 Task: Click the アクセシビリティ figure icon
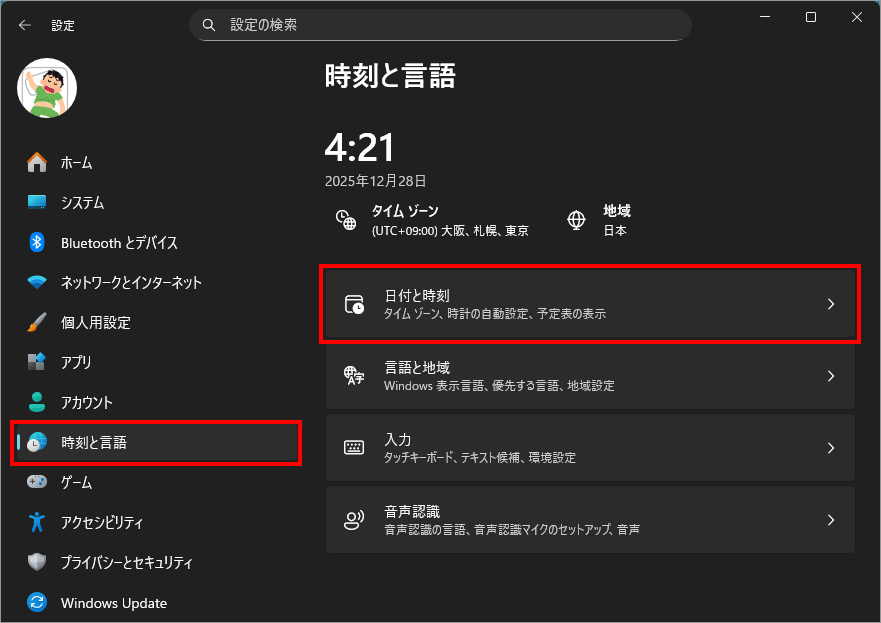pos(37,522)
